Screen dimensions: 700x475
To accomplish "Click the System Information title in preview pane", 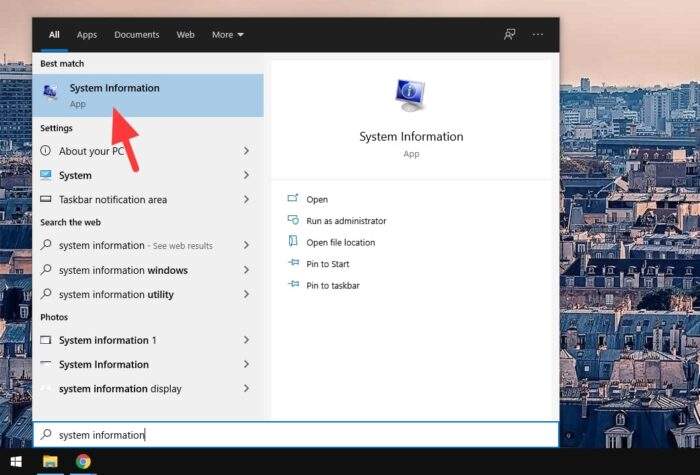I will (x=411, y=136).
